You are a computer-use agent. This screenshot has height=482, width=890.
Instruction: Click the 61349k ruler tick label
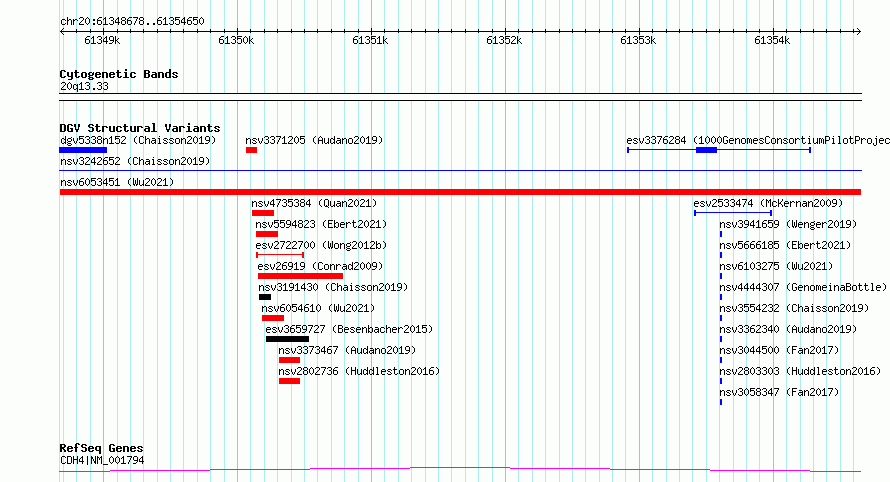[x=102, y=40]
